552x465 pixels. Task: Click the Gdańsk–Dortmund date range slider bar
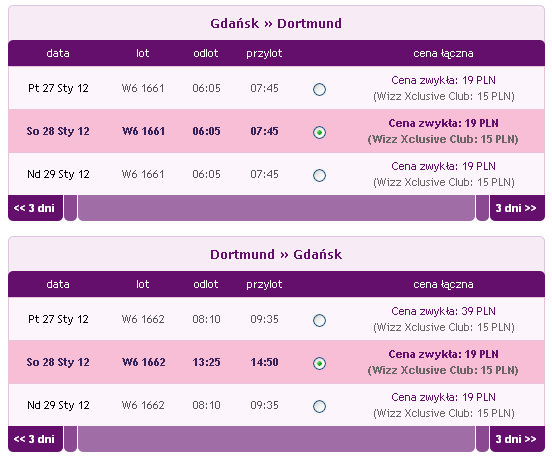(x=276, y=208)
